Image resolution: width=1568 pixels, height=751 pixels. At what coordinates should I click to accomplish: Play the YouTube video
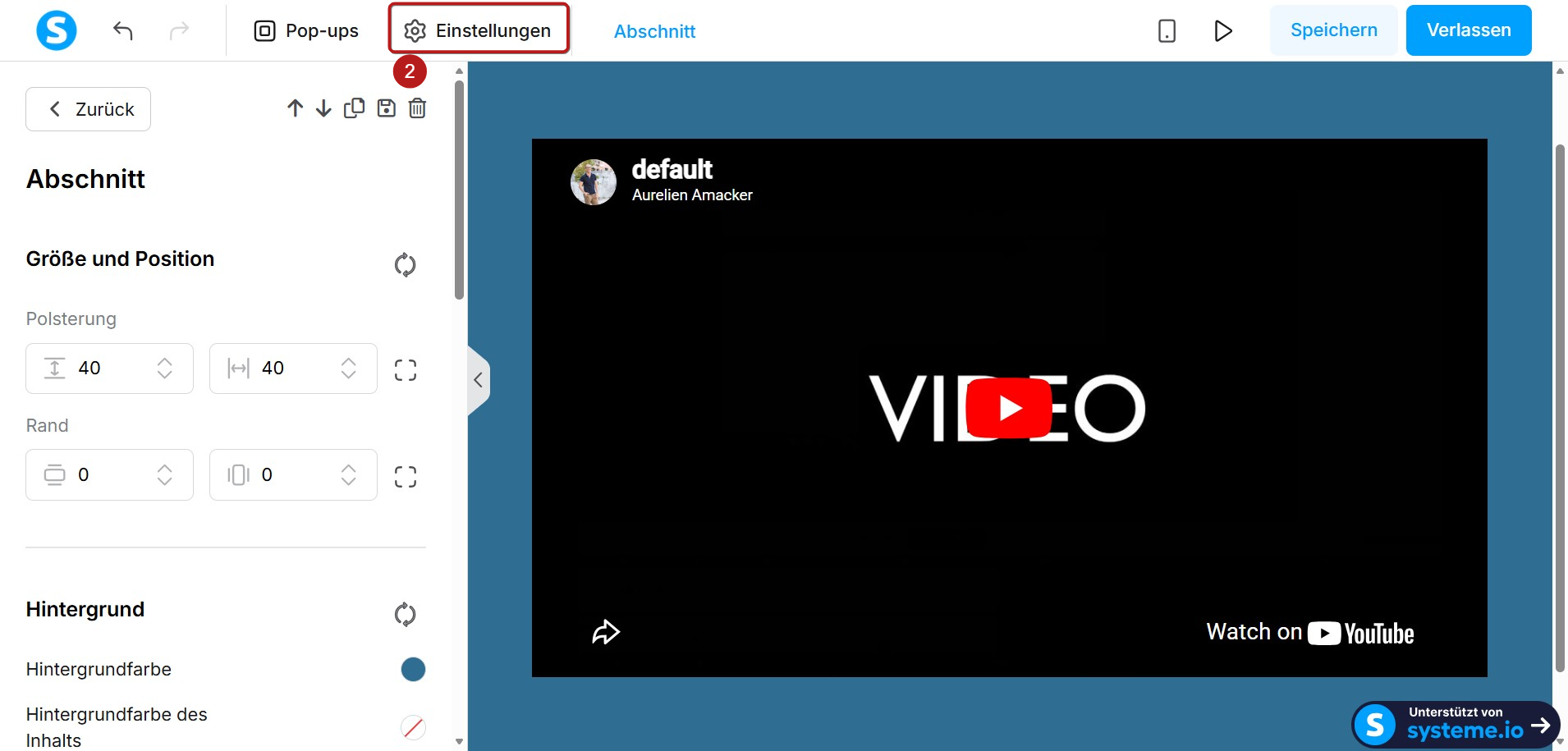coord(1009,408)
